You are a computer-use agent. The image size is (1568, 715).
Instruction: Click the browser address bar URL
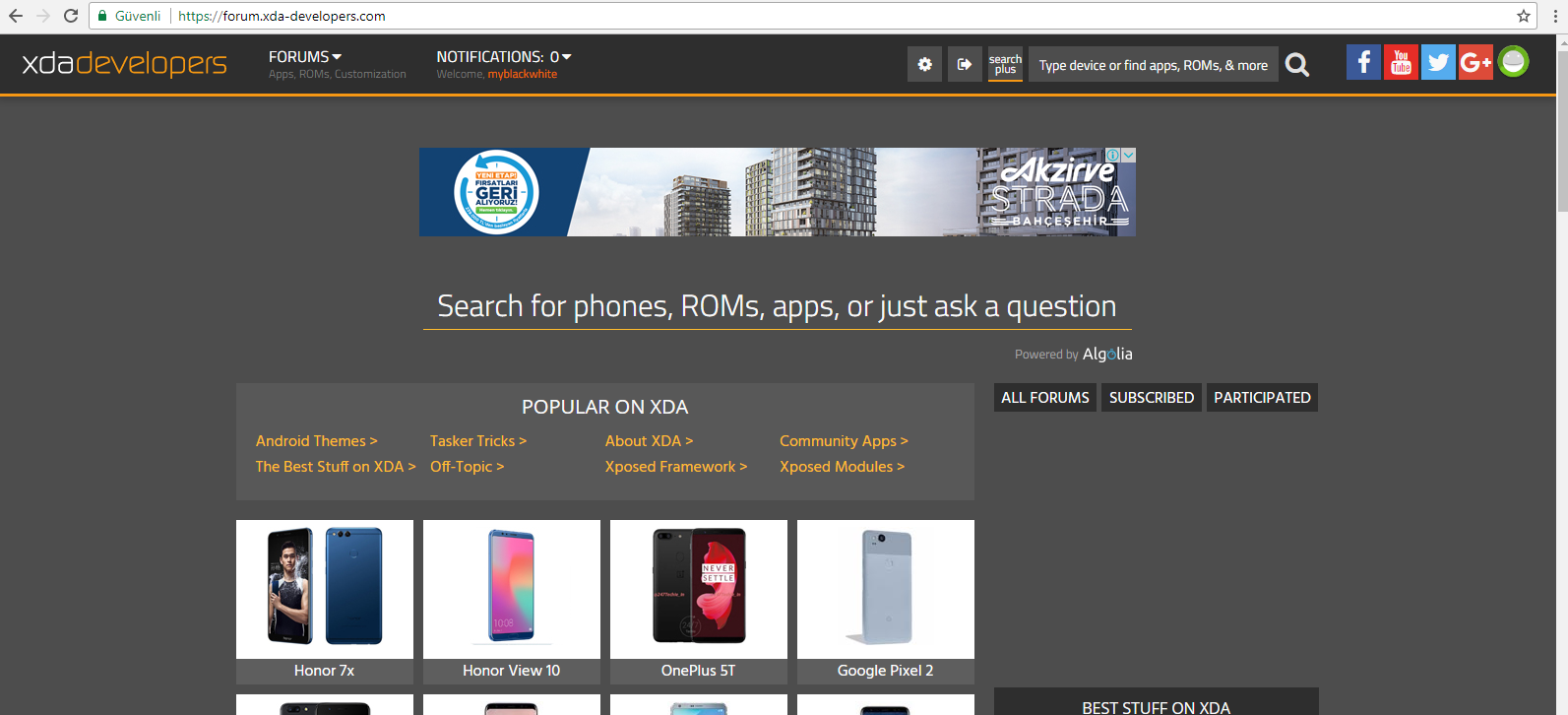[282, 16]
